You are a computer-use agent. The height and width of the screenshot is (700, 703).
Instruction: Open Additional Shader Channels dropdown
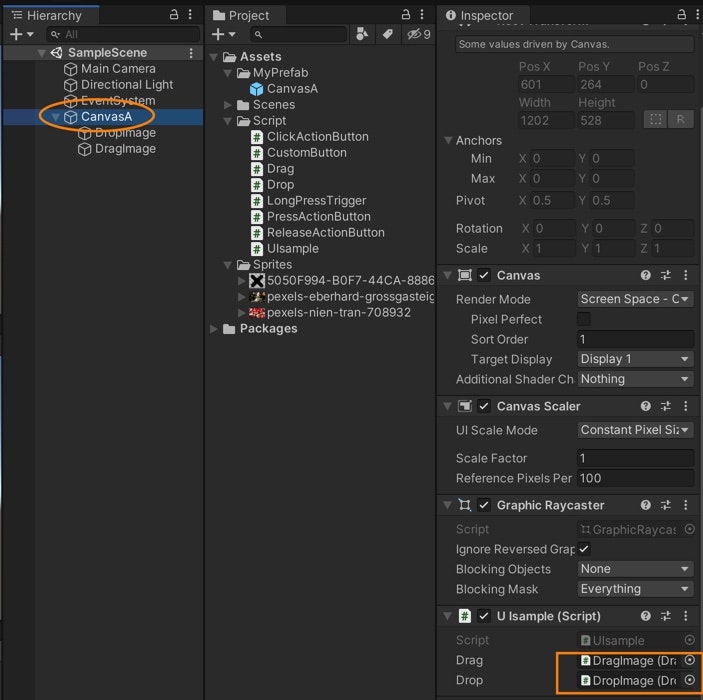[x=635, y=379]
